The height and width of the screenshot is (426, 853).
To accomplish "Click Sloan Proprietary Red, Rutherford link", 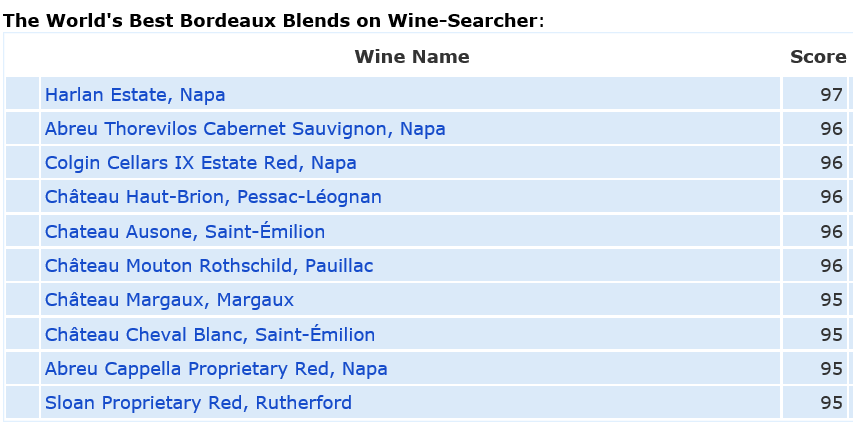I will [x=198, y=403].
